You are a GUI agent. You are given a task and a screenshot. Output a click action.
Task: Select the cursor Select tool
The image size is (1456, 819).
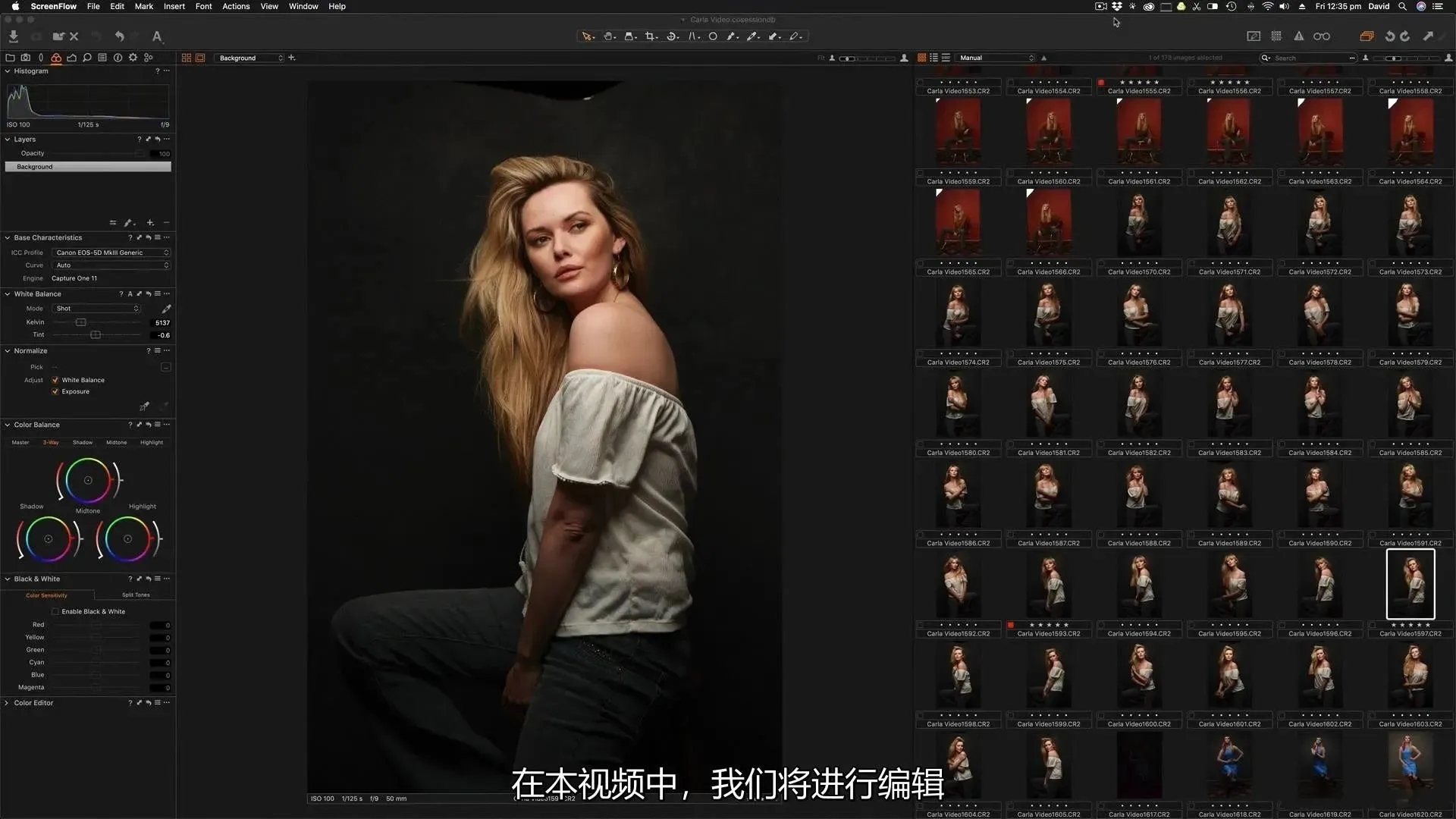pos(587,36)
